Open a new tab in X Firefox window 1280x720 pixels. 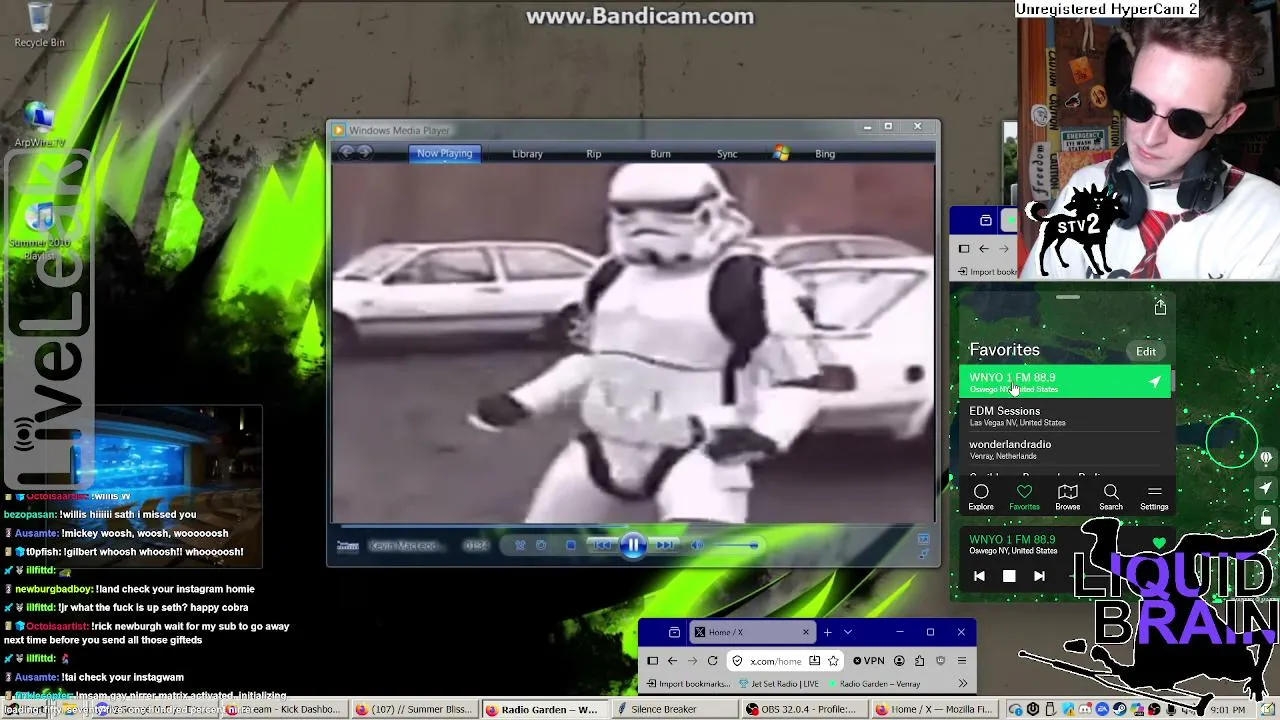tap(827, 632)
